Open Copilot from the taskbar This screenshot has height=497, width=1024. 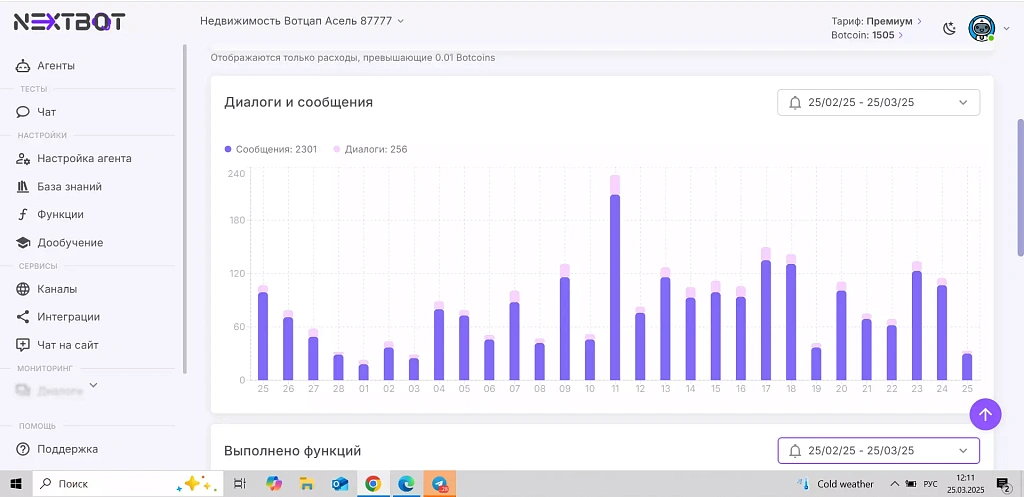tap(274, 484)
